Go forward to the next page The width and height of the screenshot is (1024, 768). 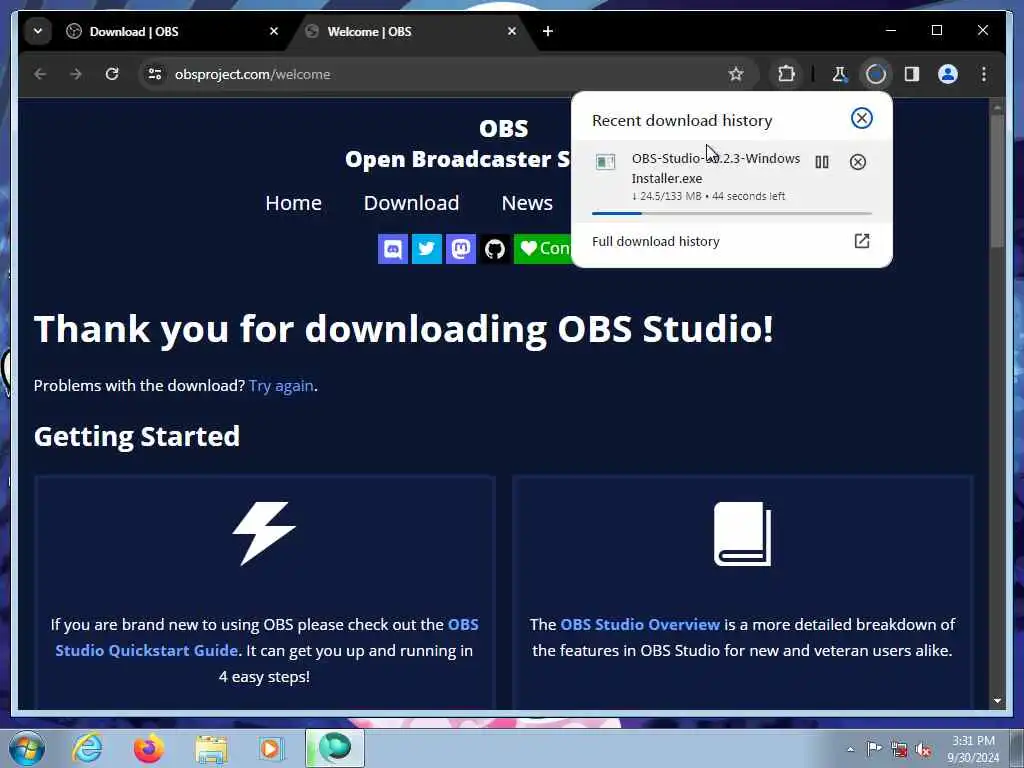coord(76,74)
